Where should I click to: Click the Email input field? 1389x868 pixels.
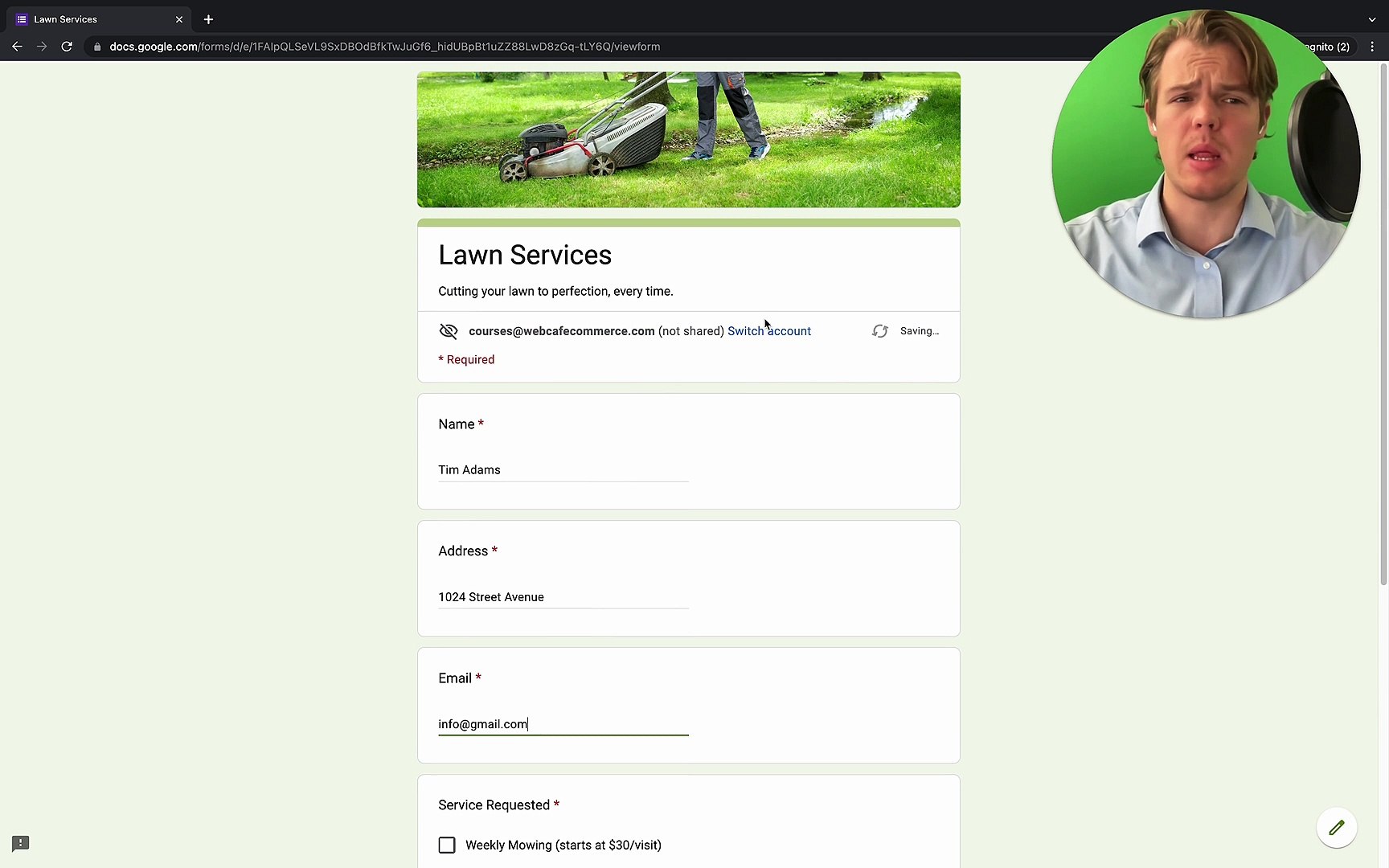[563, 724]
